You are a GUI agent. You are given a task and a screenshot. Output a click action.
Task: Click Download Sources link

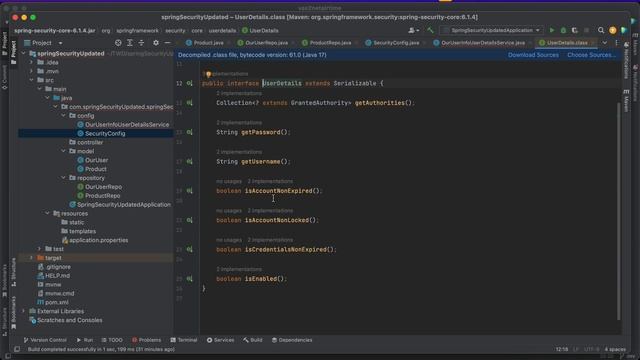click(533, 55)
